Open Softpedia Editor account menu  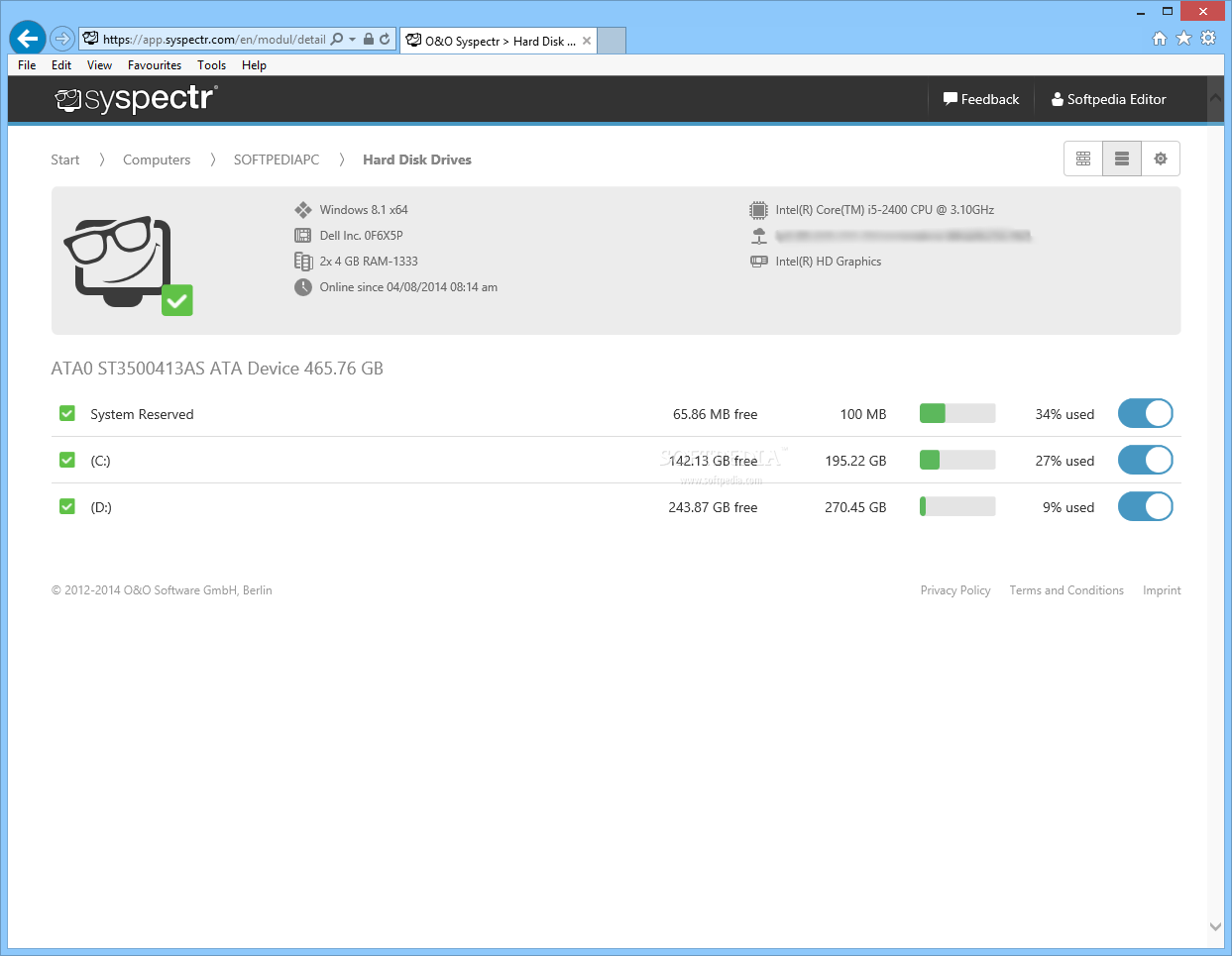point(1109,99)
